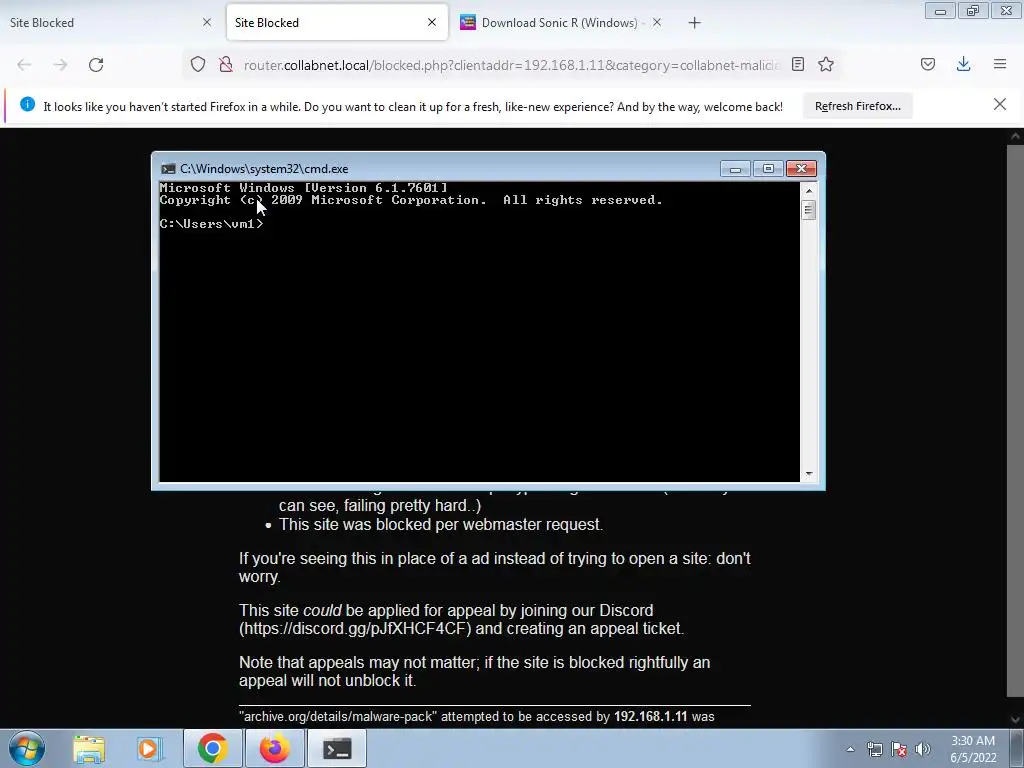Open the Action Center flag icon
This screenshot has width=1024, height=768.
pos(899,749)
